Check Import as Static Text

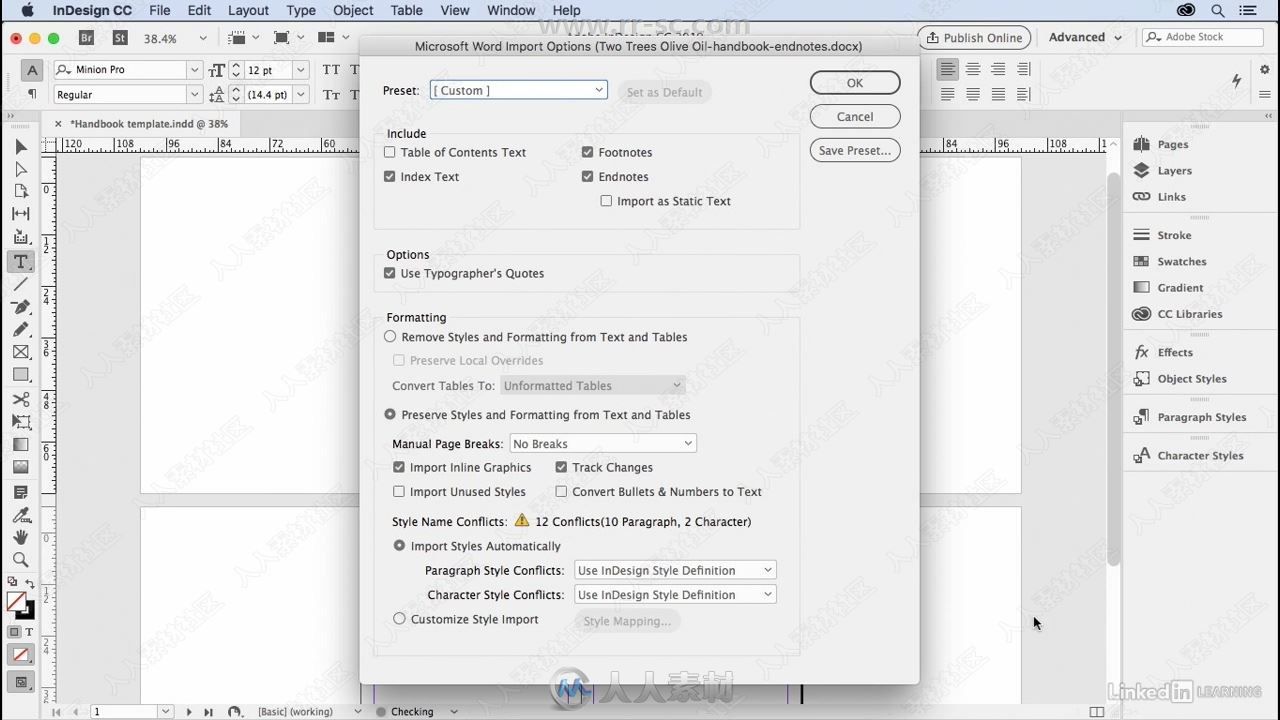point(606,201)
